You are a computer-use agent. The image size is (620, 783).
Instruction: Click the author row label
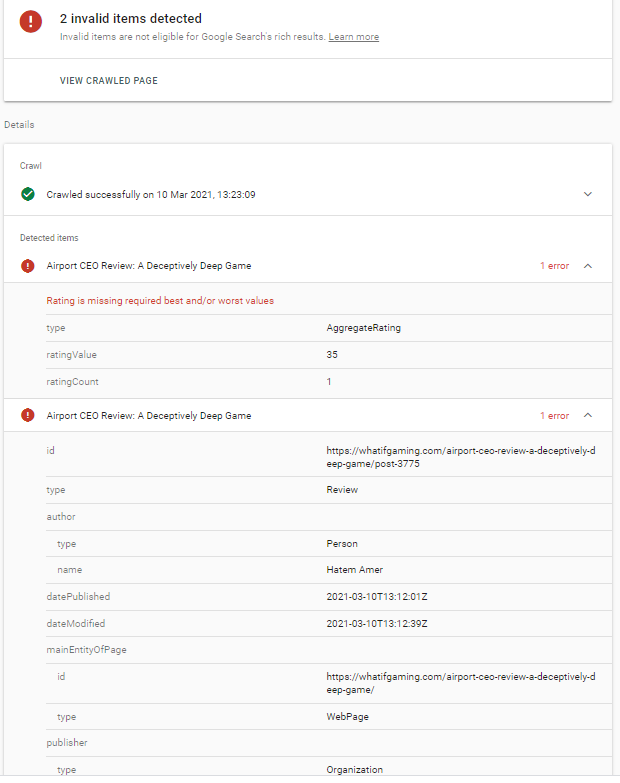[x=61, y=517]
